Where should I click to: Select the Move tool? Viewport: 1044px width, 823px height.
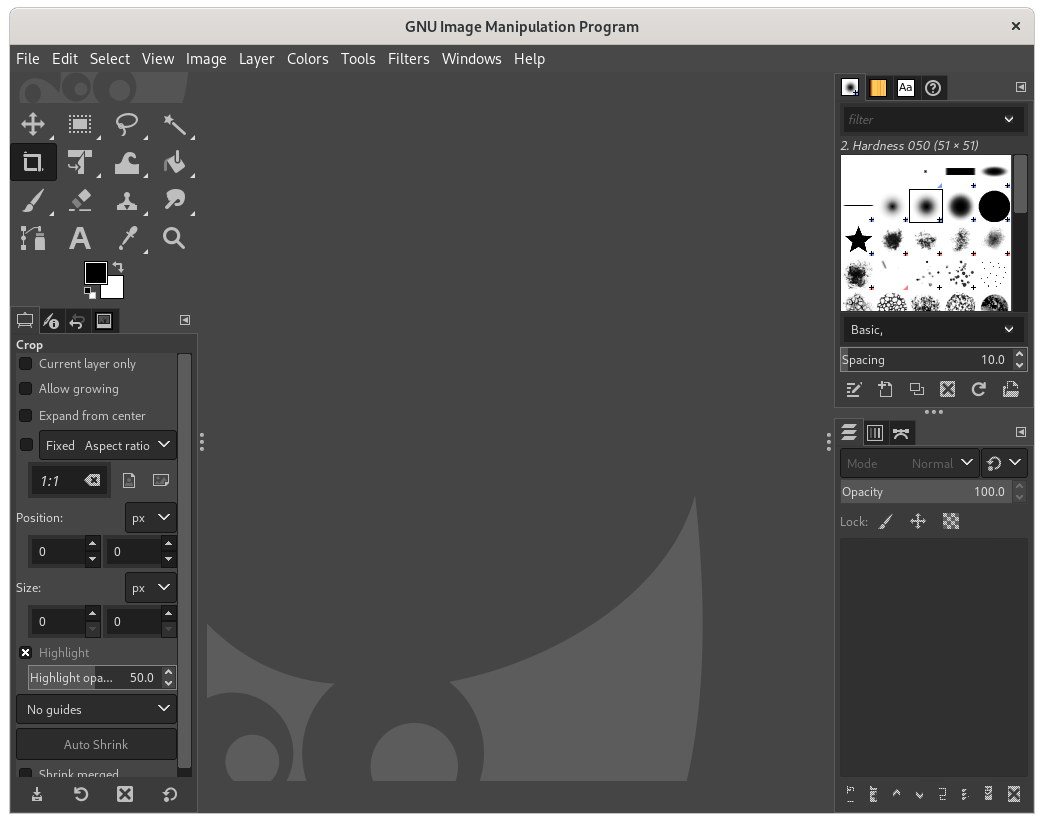coord(33,125)
